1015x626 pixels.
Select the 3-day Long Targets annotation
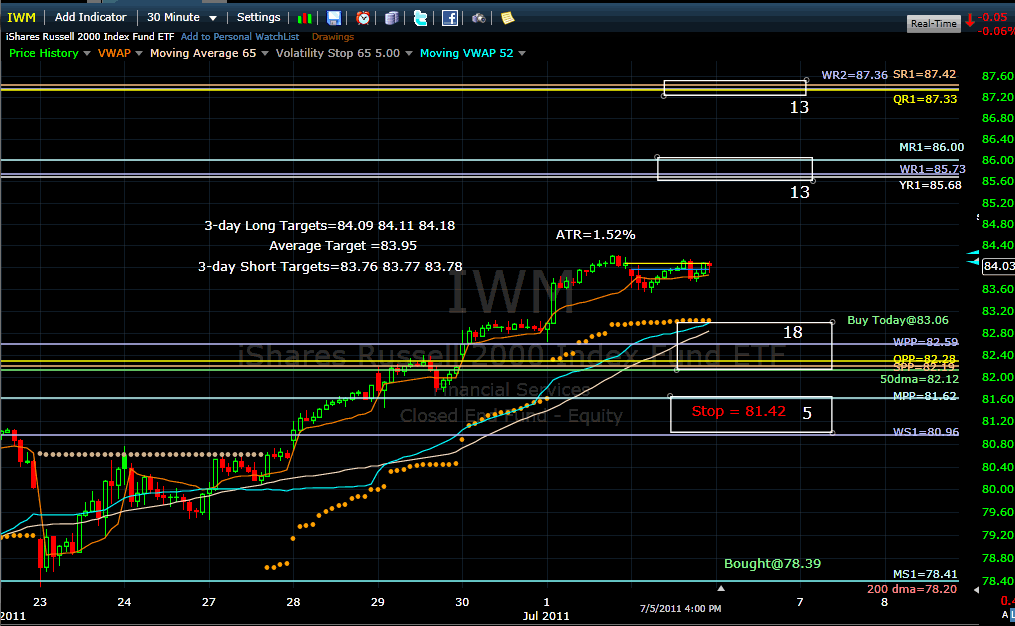click(x=329, y=225)
